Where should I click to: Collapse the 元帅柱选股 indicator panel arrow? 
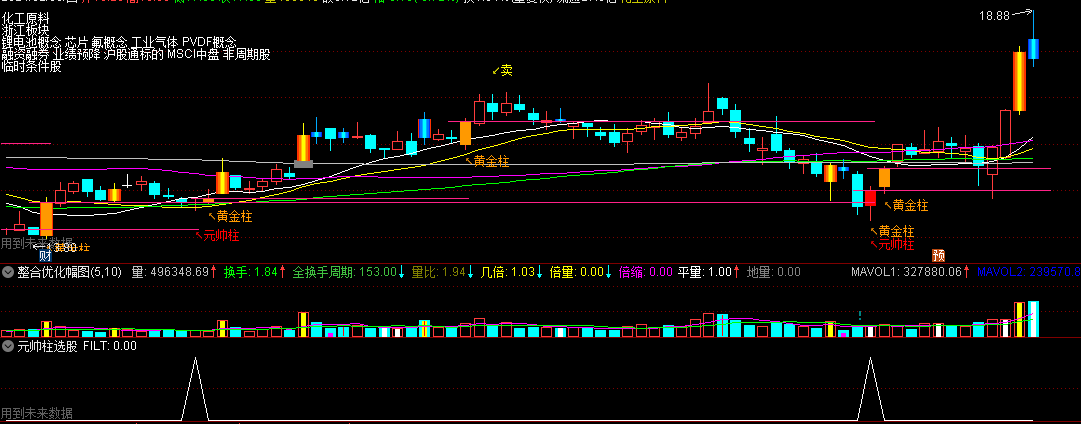tap(8, 345)
